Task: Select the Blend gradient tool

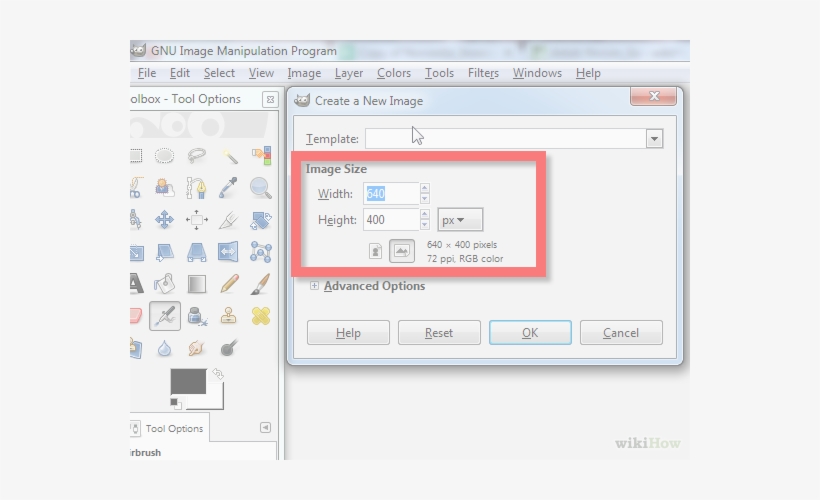Action: click(x=197, y=284)
